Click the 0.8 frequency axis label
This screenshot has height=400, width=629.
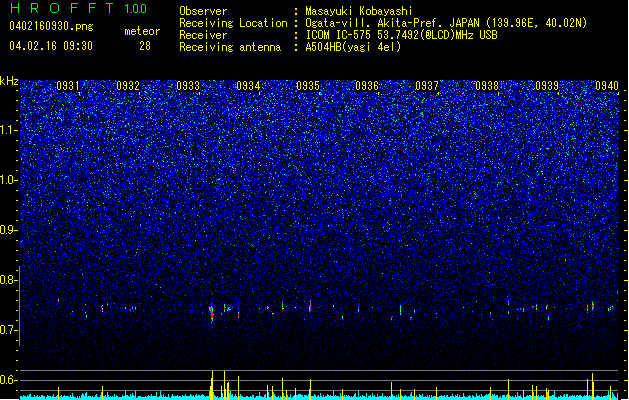coord(9,280)
